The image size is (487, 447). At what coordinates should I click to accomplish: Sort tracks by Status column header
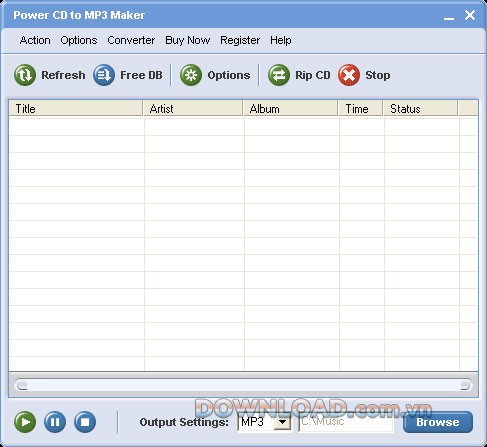pos(421,109)
